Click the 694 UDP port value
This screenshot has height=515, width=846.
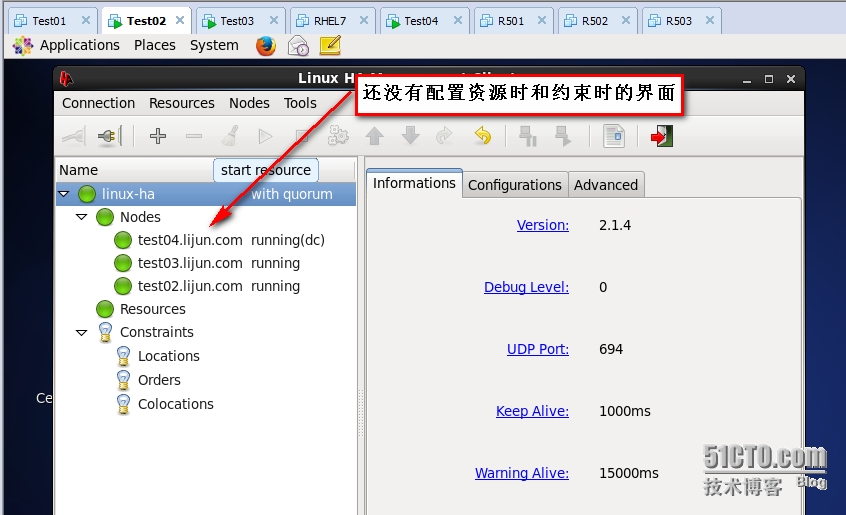pyautogui.click(x=611, y=349)
